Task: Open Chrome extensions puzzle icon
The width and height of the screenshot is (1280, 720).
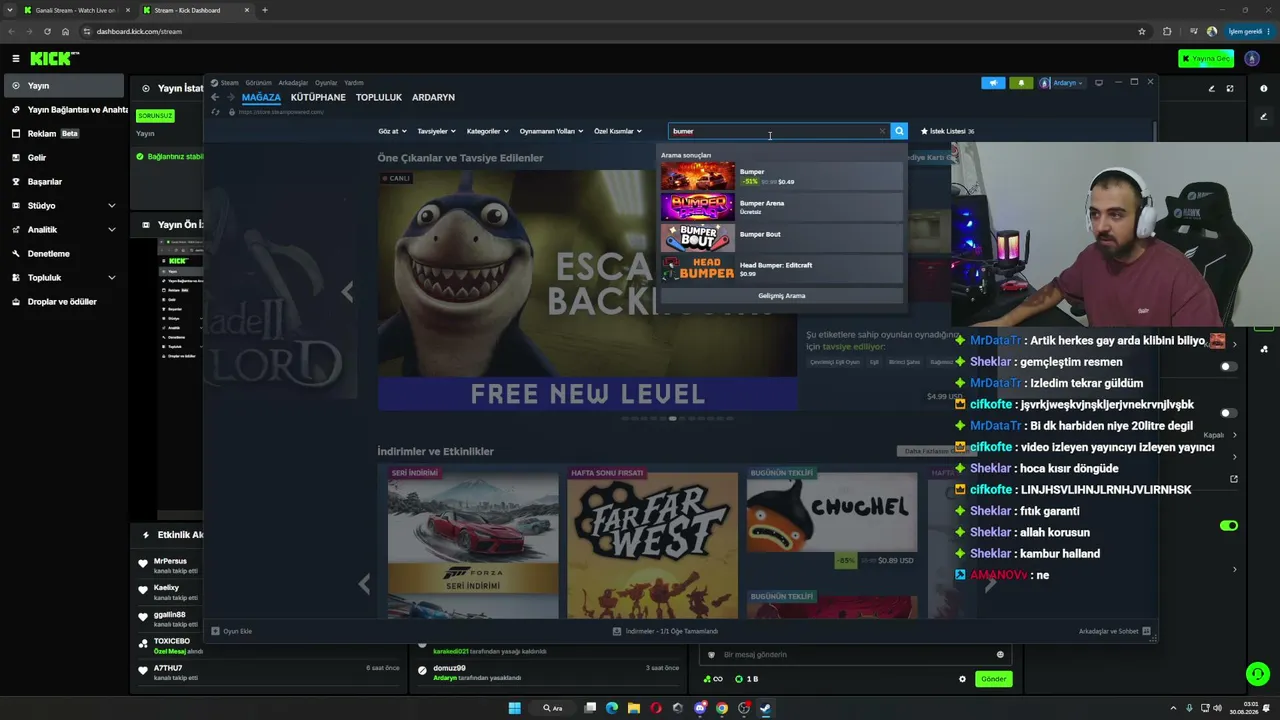Action: [1167, 31]
